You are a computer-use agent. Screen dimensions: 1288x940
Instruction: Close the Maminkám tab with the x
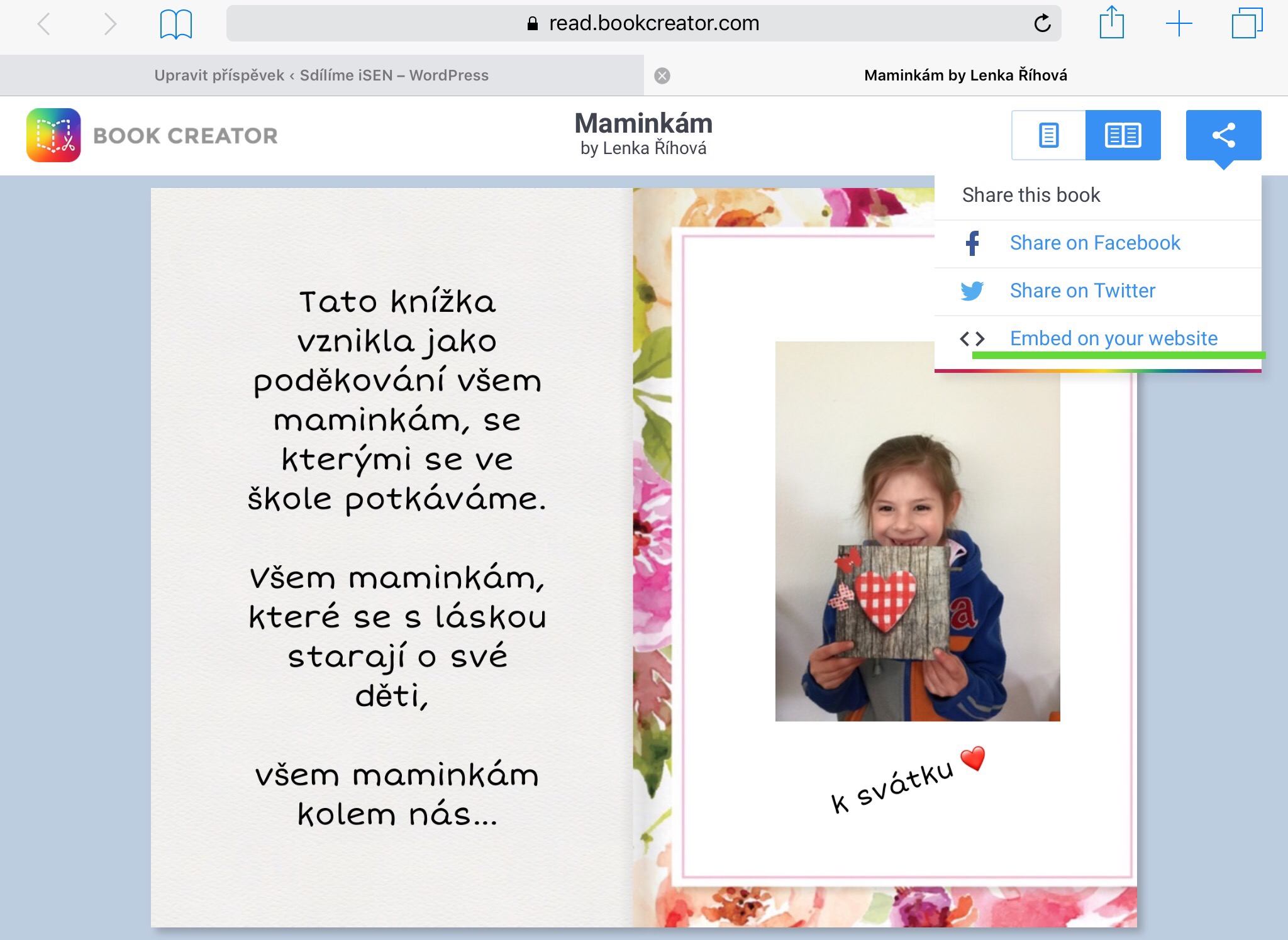(662, 75)
